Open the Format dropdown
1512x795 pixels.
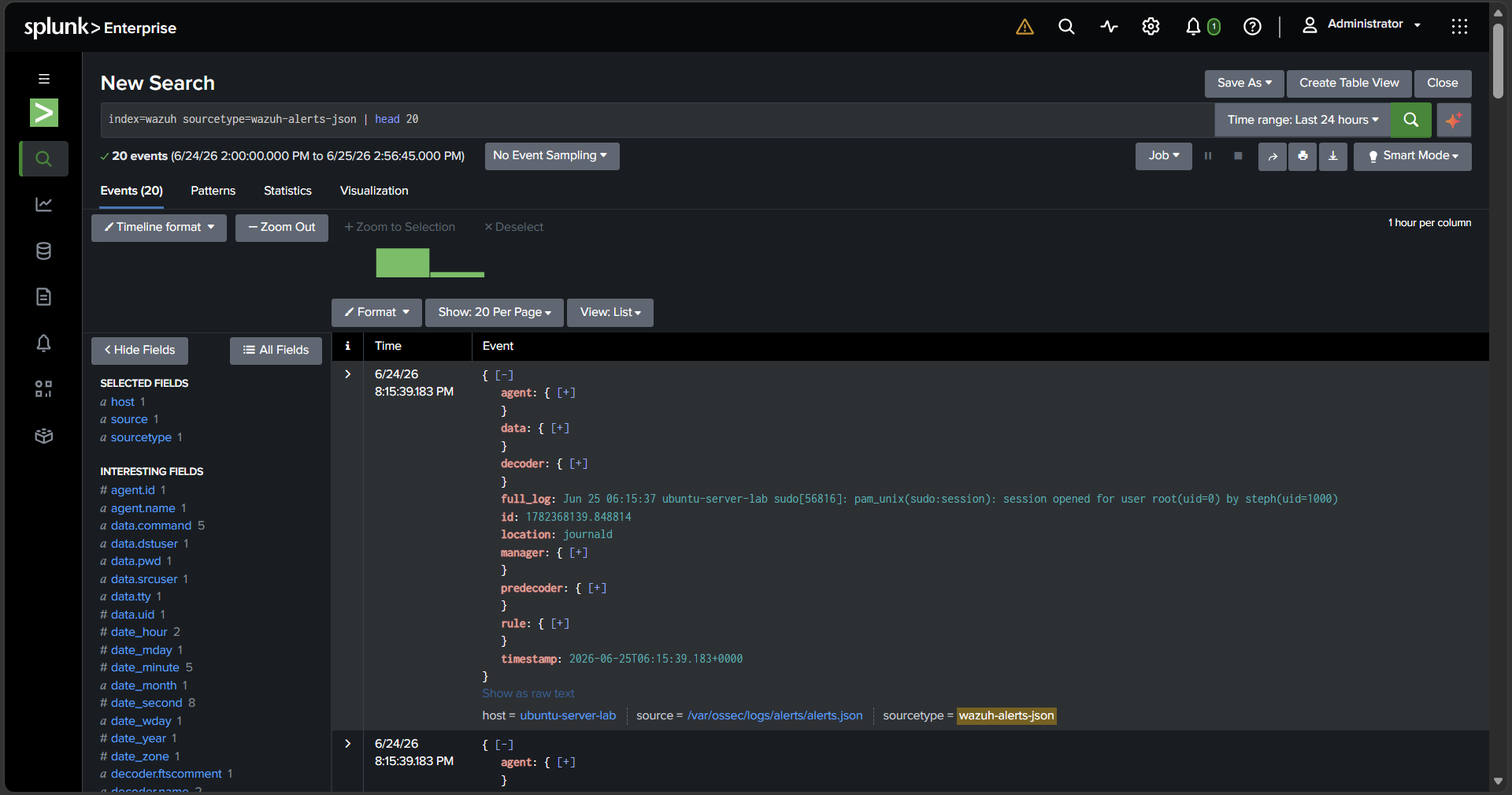376,312
